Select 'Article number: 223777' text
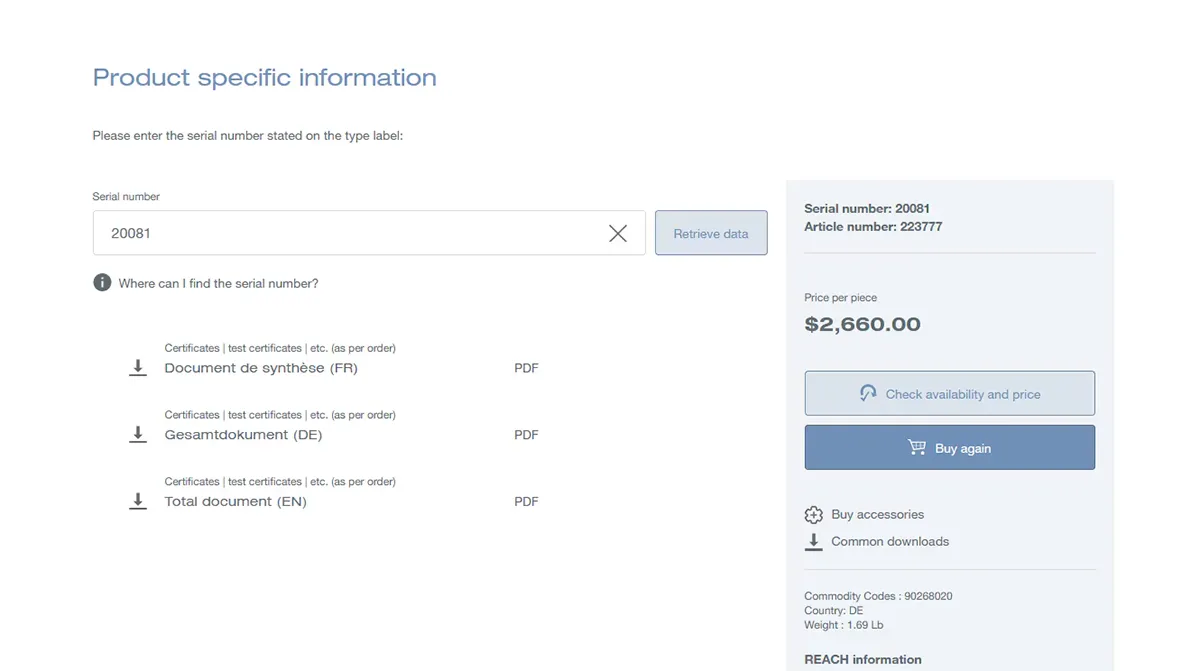This screenshot has height=671, width=1200. tap(873, 227)
